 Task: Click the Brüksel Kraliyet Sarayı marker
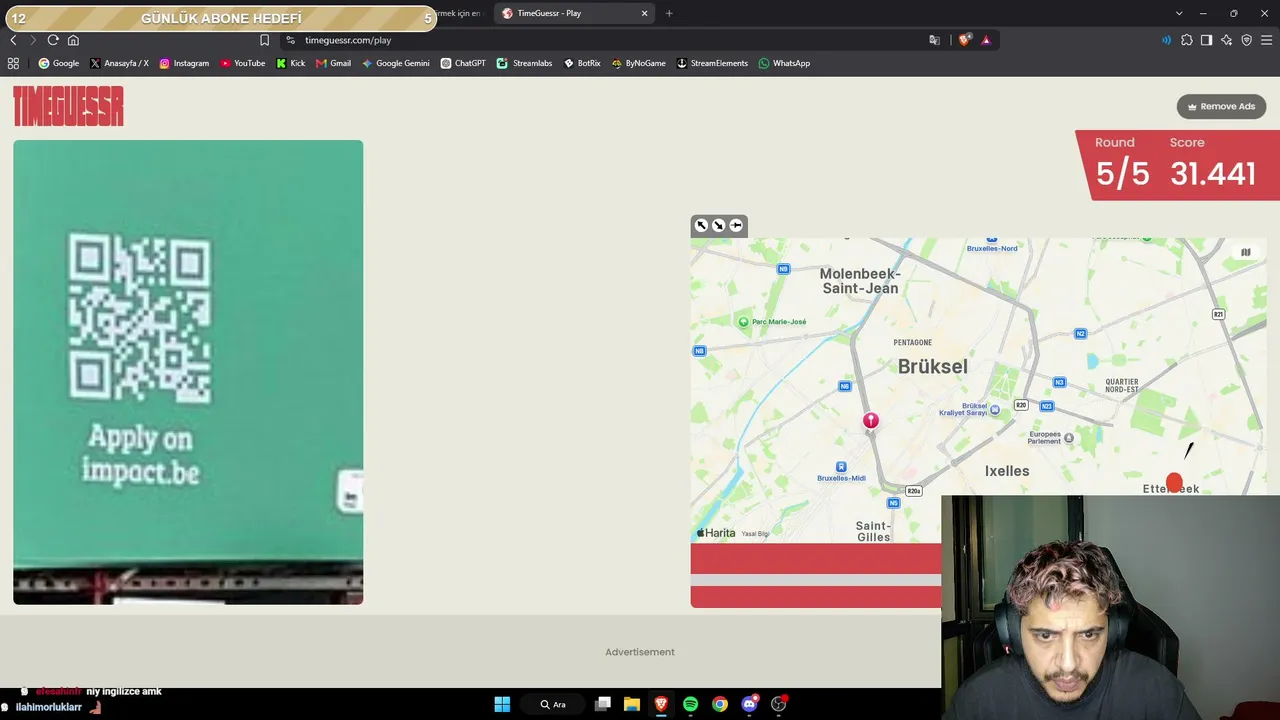pyautogui.click(x=994, y=409)
